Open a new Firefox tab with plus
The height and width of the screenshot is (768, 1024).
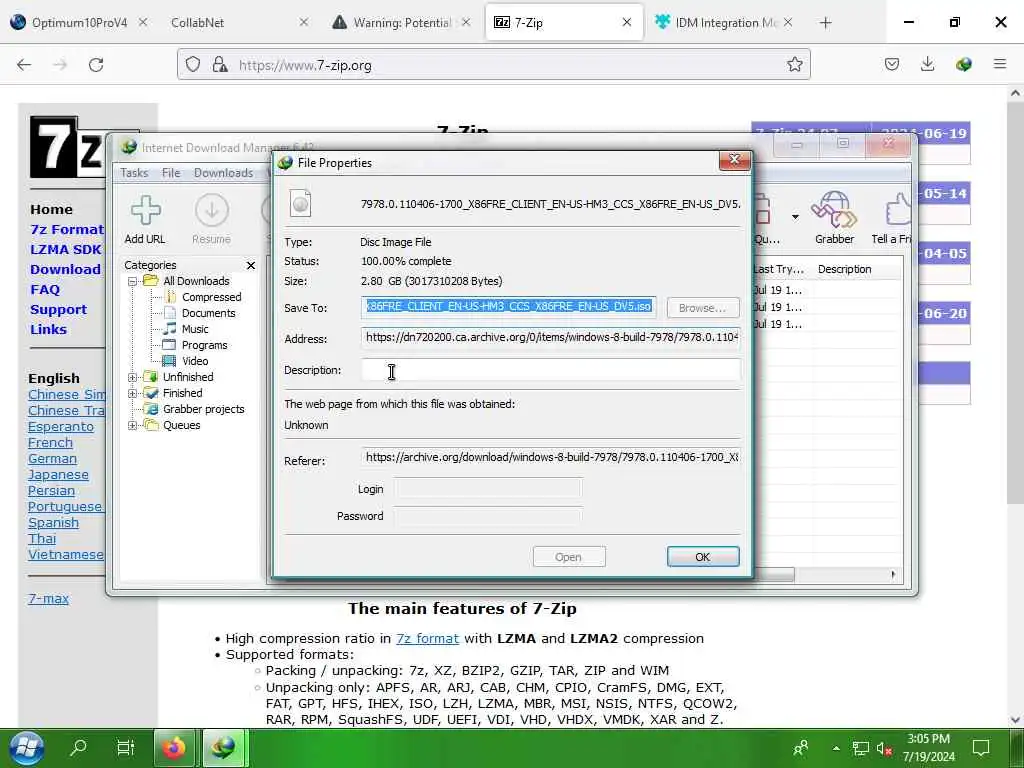pyautogui.click(x=825, y=23)
